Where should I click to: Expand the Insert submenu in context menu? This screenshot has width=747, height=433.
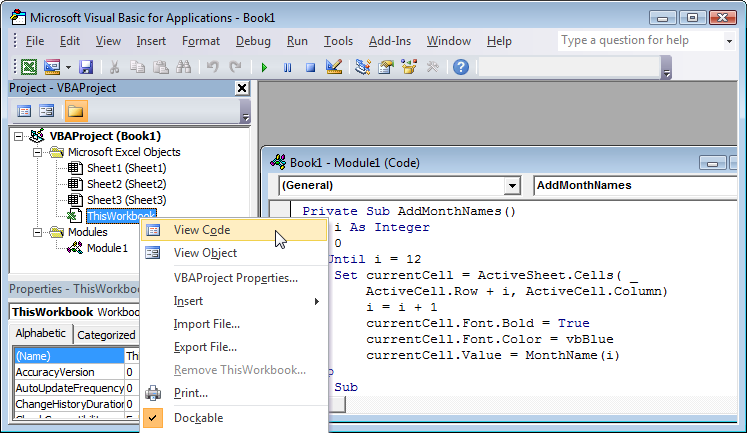point(234,301)
